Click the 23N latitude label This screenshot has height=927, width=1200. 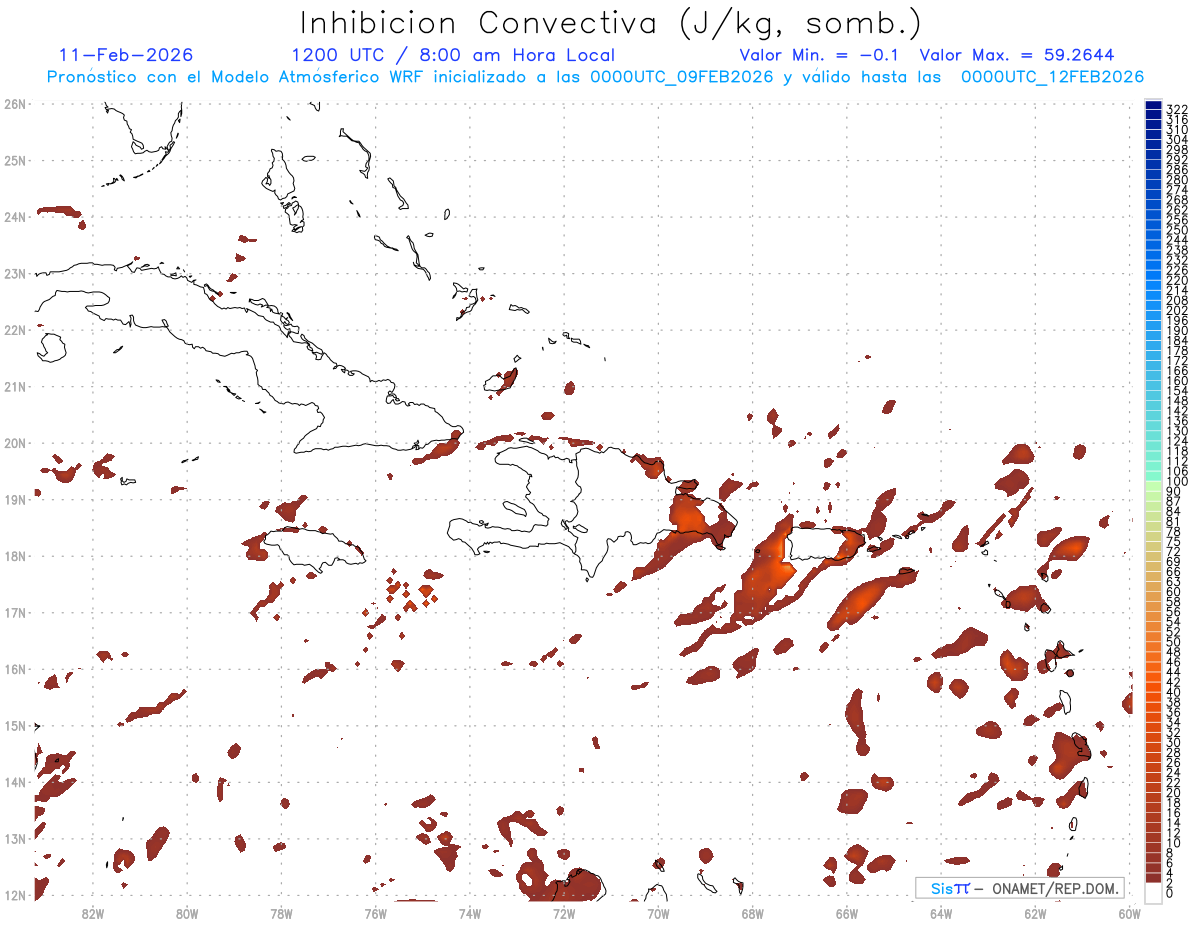point(14,273)
